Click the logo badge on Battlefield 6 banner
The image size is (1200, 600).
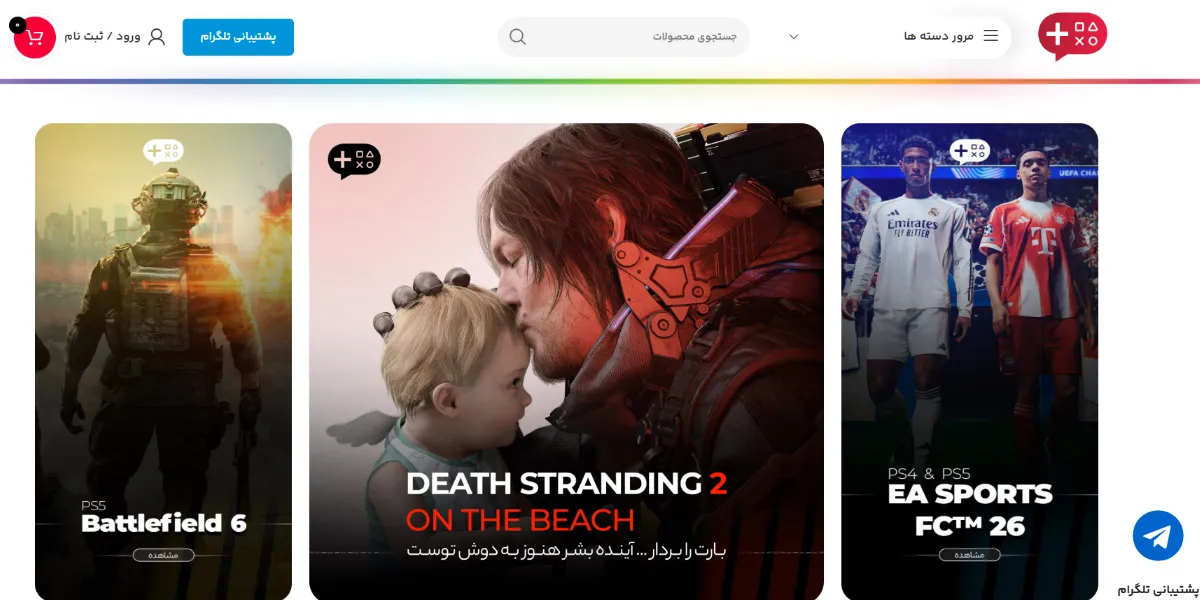163,151
